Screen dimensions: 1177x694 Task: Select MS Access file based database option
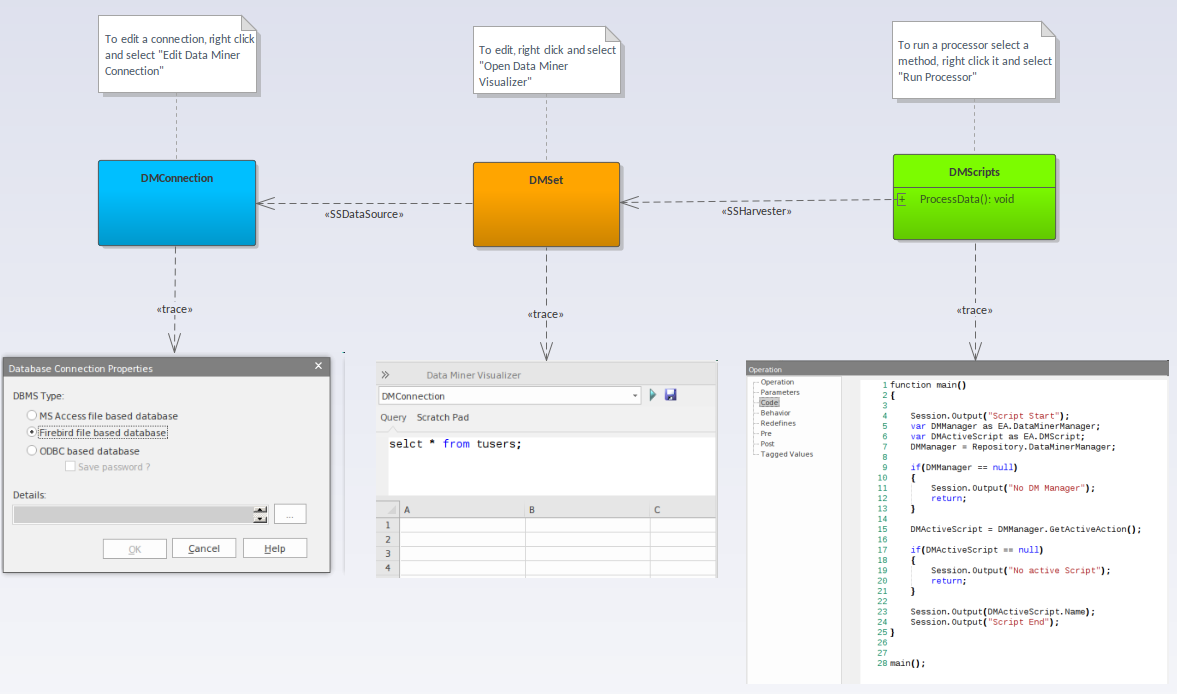coord(32,416)
